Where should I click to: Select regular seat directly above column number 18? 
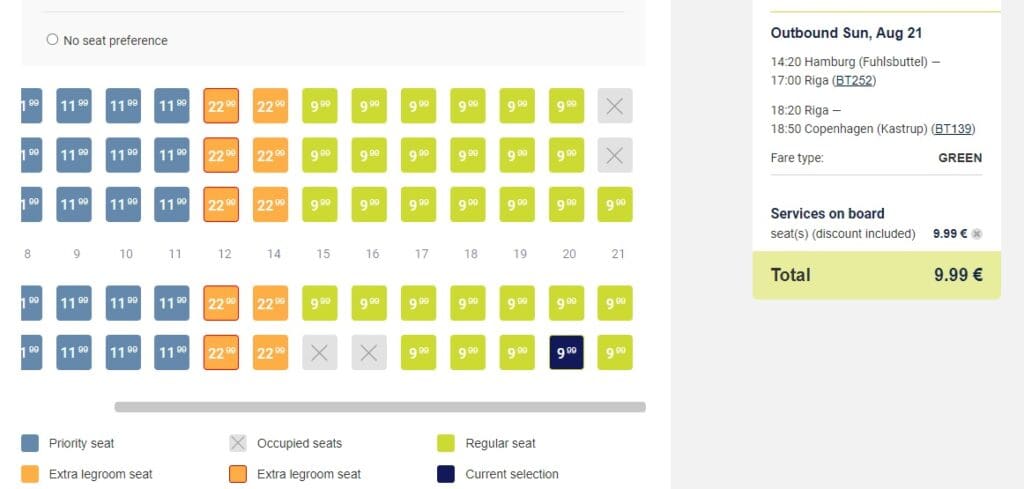[x=467, y=204]
